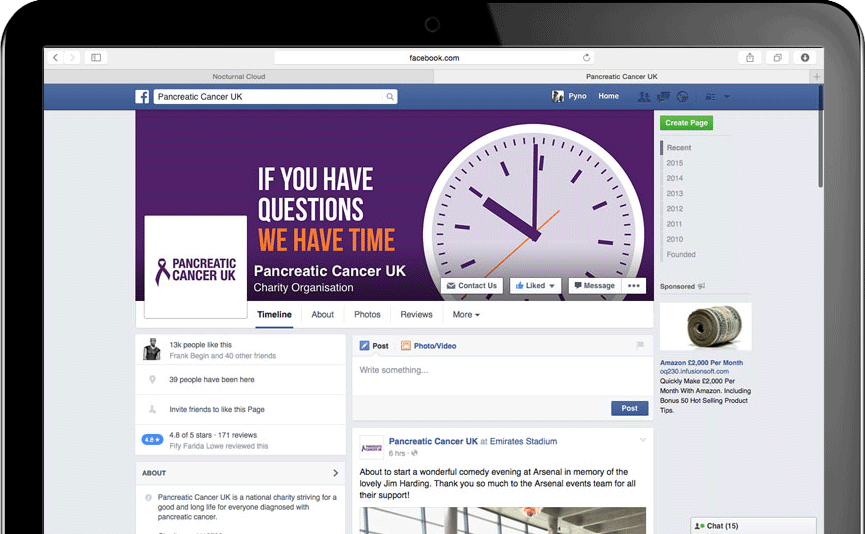This screenshot has height=534, width=865.
Task: Click the blue Post button
Action: (629, 408)
